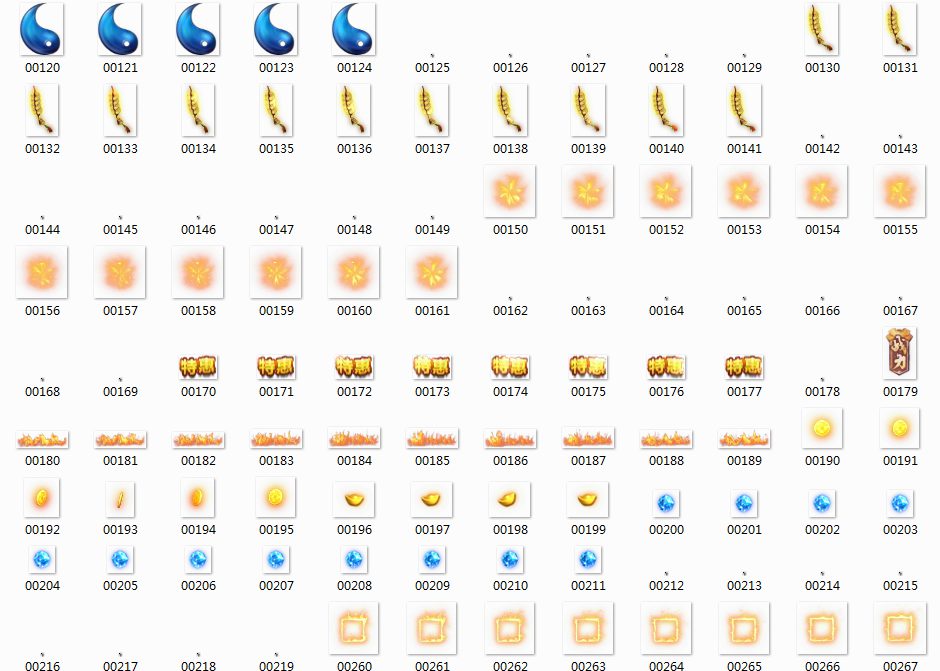Click glowing frame thumbnail 00267
This screenshot has height=671, width=940.
click(900, 627)
